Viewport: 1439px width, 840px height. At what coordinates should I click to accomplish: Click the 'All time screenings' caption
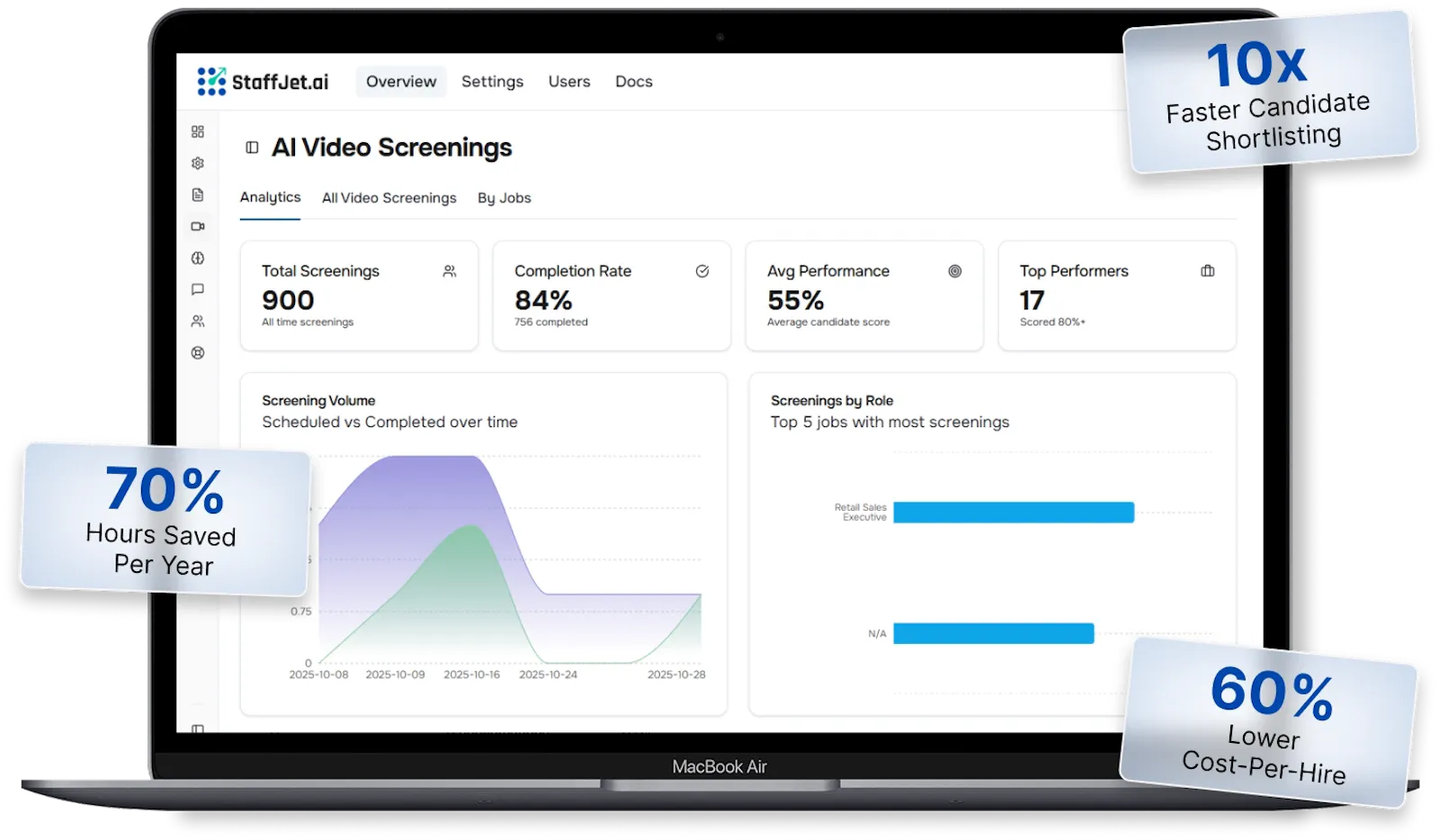308,322
